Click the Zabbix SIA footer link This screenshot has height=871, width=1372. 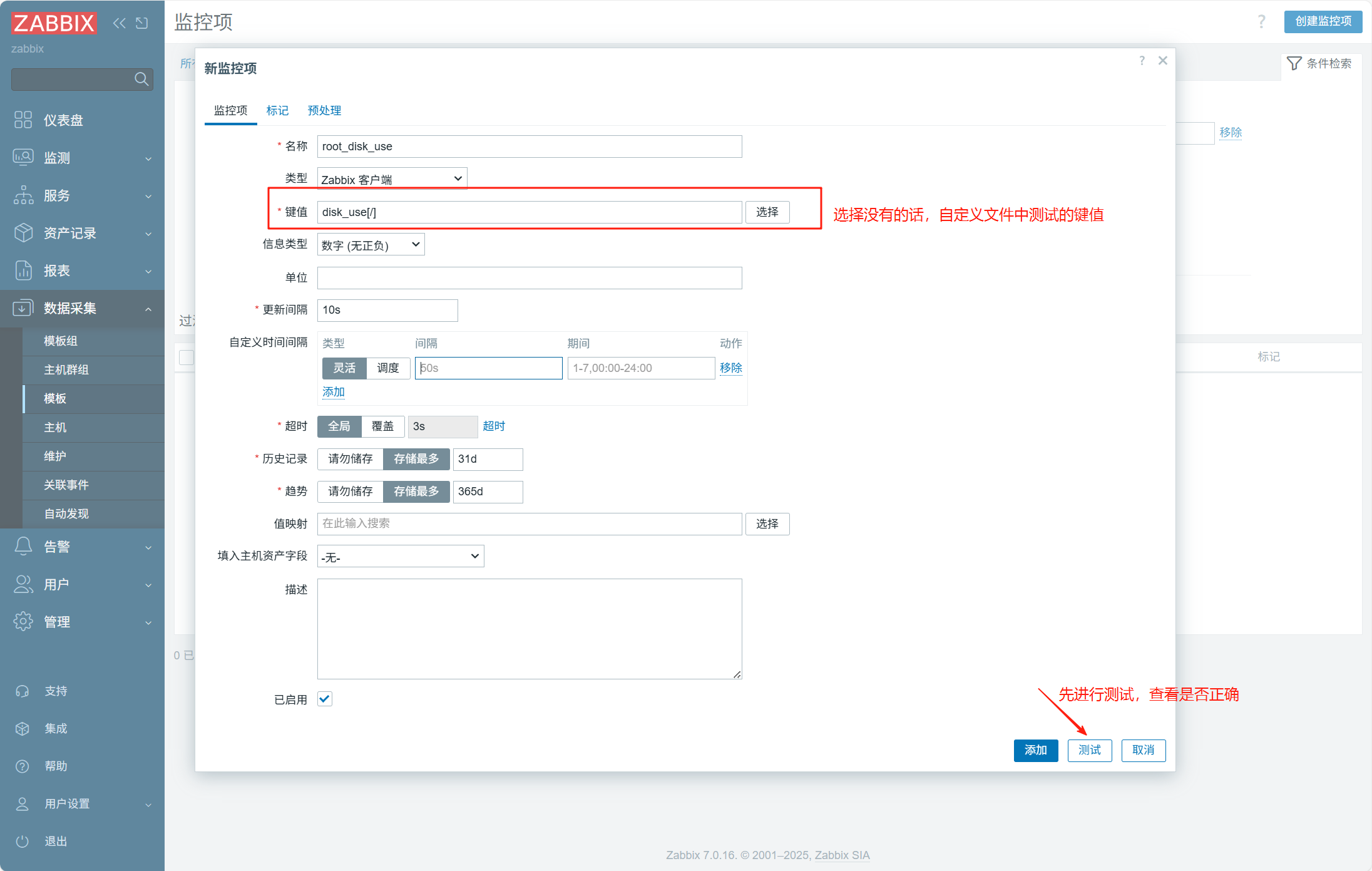coord(842,855)
